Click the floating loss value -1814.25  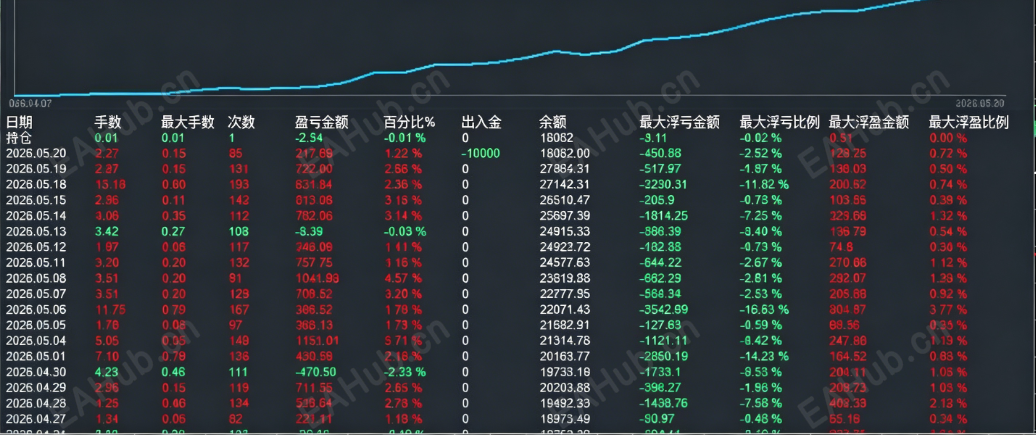pyautogui.click(x=664, y=216)
